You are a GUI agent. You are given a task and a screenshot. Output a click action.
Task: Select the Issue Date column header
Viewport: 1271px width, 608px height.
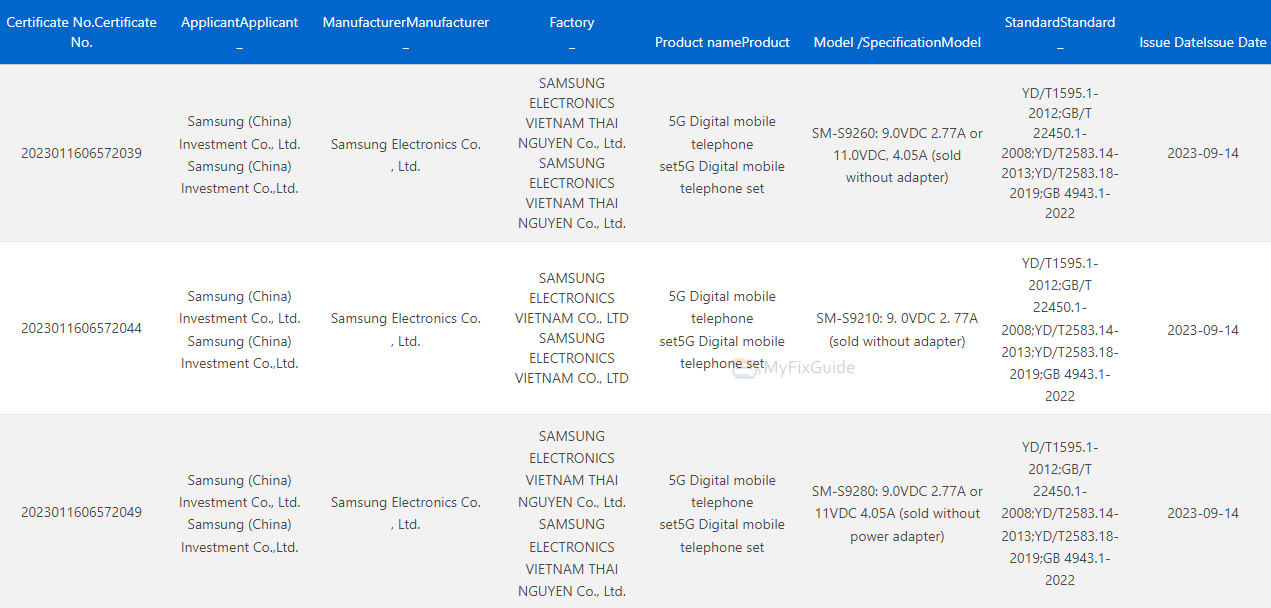tap(1202, 42)
